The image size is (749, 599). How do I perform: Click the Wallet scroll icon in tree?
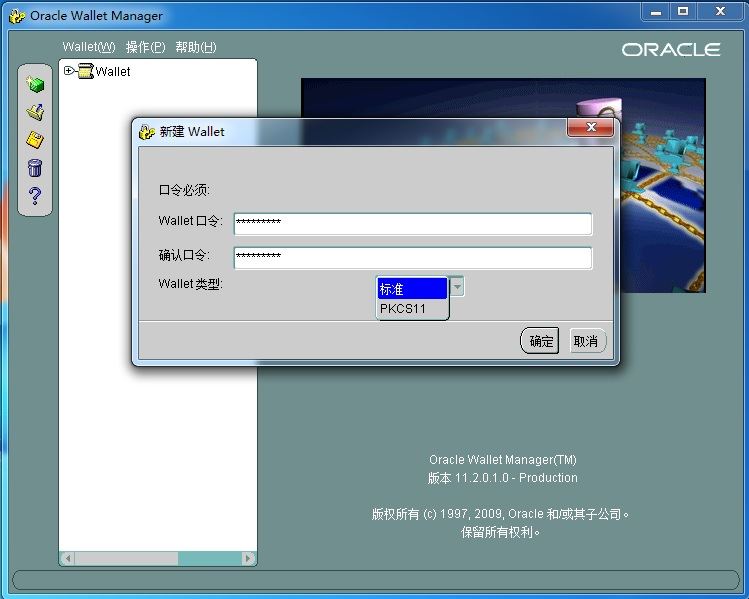[86, 71]
